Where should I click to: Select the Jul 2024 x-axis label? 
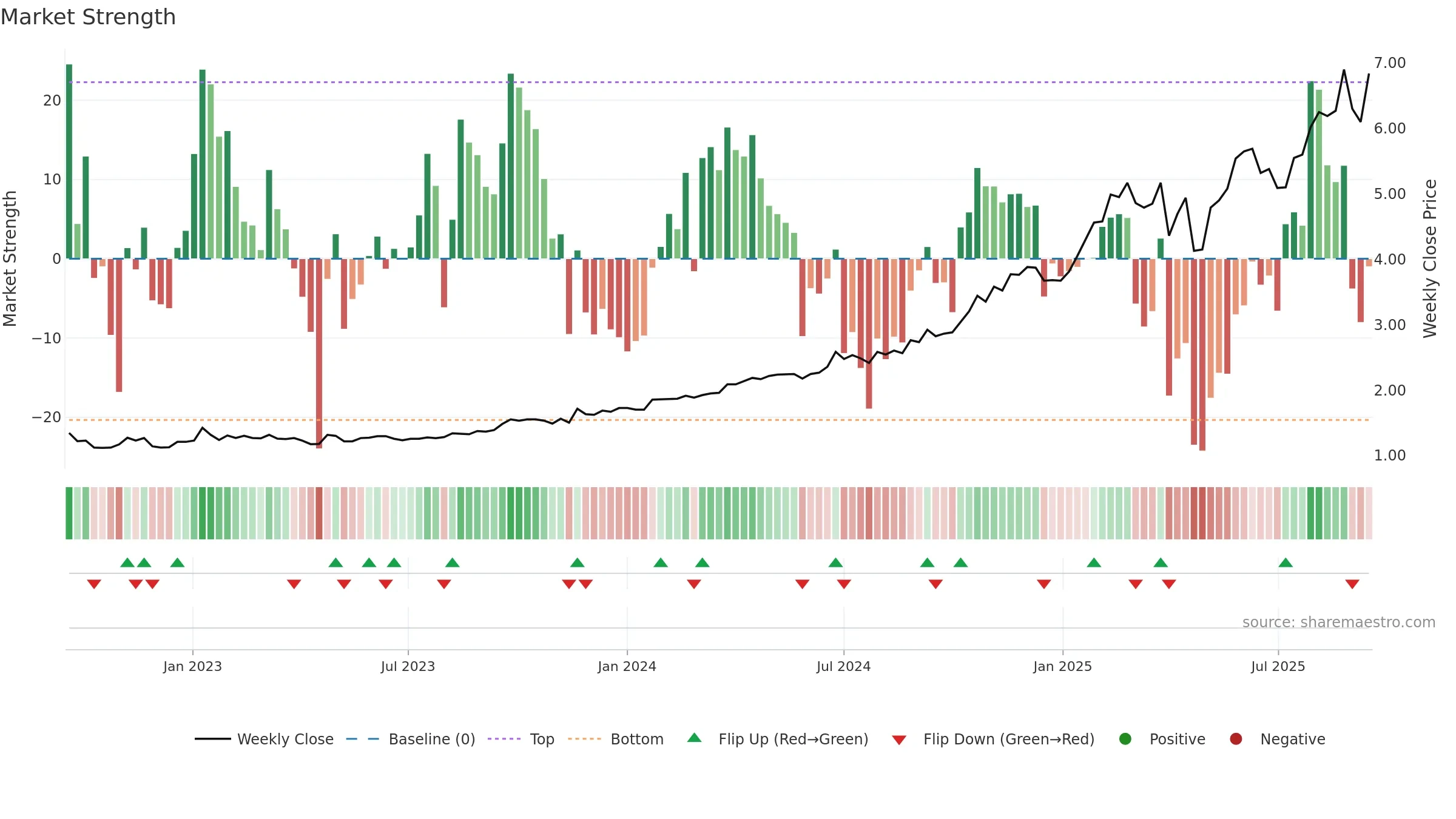(x=843, y=666)
